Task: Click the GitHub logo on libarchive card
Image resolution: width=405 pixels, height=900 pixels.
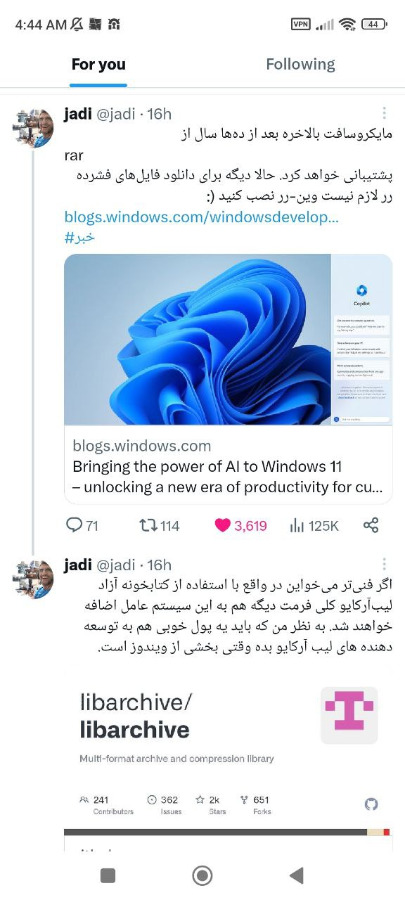Action: tap(371, 804)
